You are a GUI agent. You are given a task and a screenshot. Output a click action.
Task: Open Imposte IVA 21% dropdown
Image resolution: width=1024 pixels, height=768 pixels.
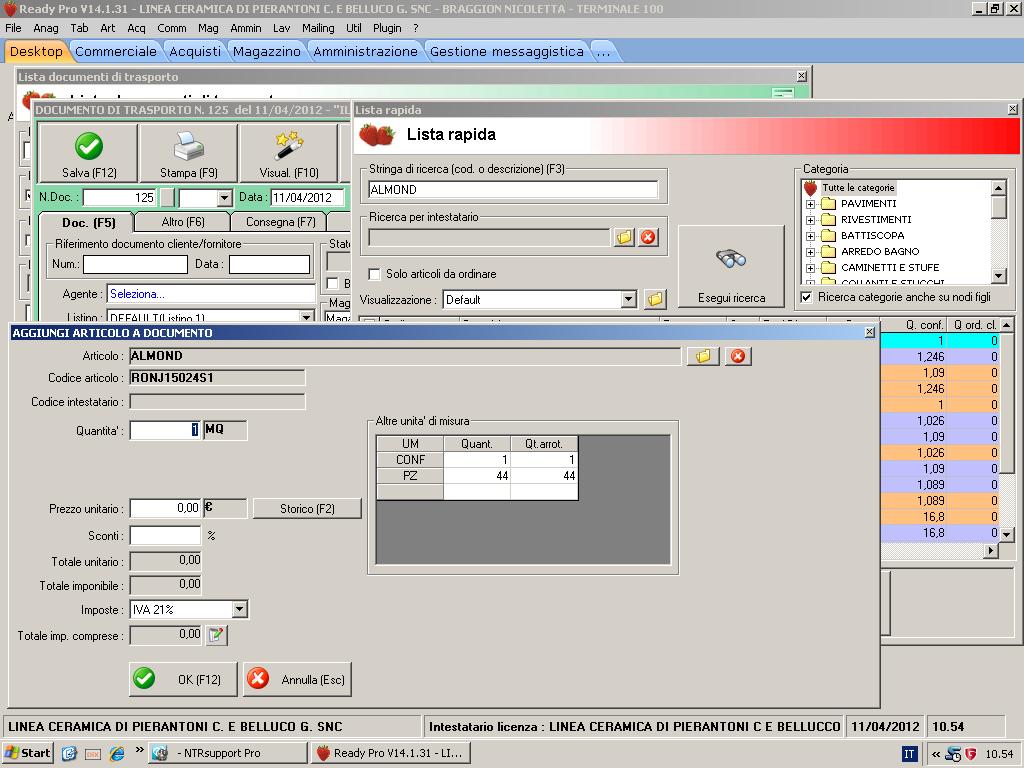tap(240, 609)
